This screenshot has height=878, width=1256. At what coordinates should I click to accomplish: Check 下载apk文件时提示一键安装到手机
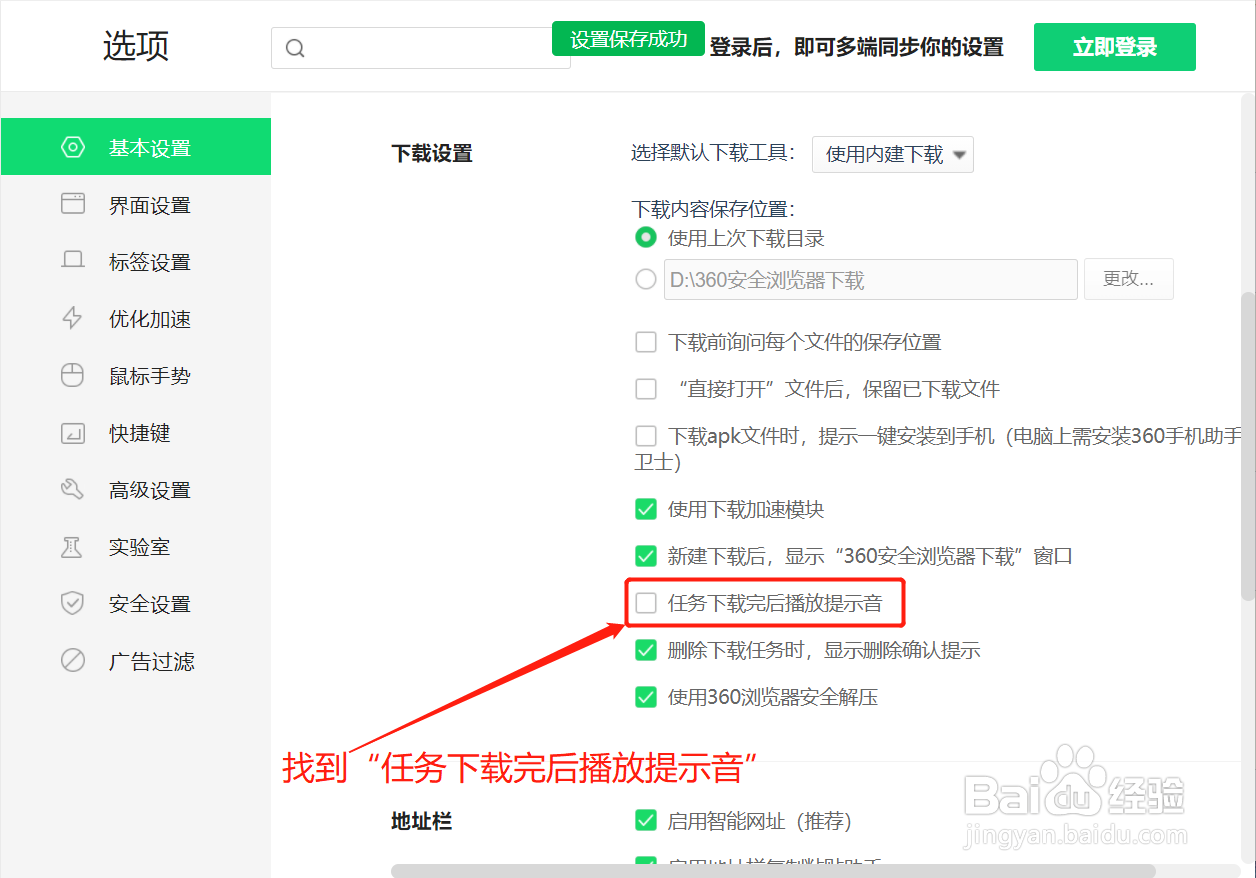coord(646,436)
